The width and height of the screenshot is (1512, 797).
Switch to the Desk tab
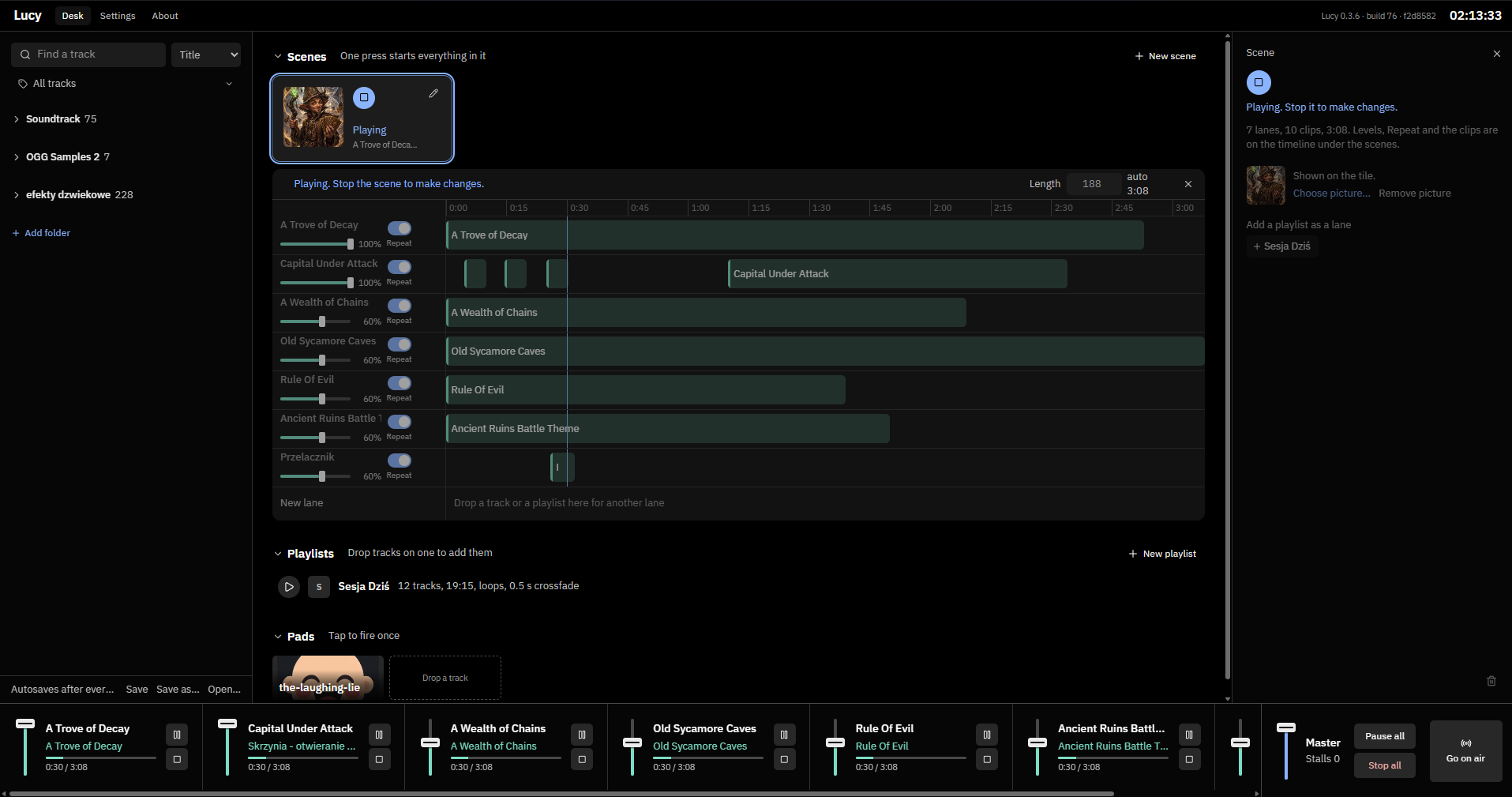pyautogui.click(x=73, y=16)
